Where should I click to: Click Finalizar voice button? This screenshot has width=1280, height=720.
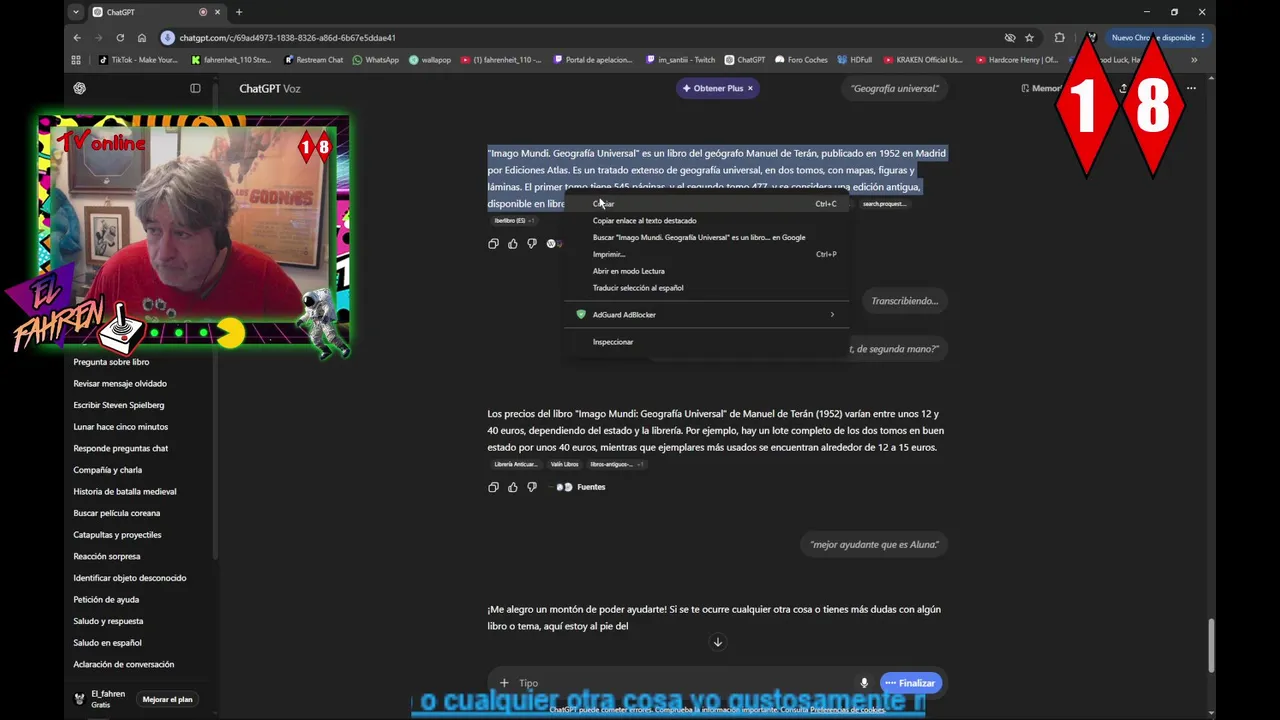pyautogui.click(x=911, y=683)
